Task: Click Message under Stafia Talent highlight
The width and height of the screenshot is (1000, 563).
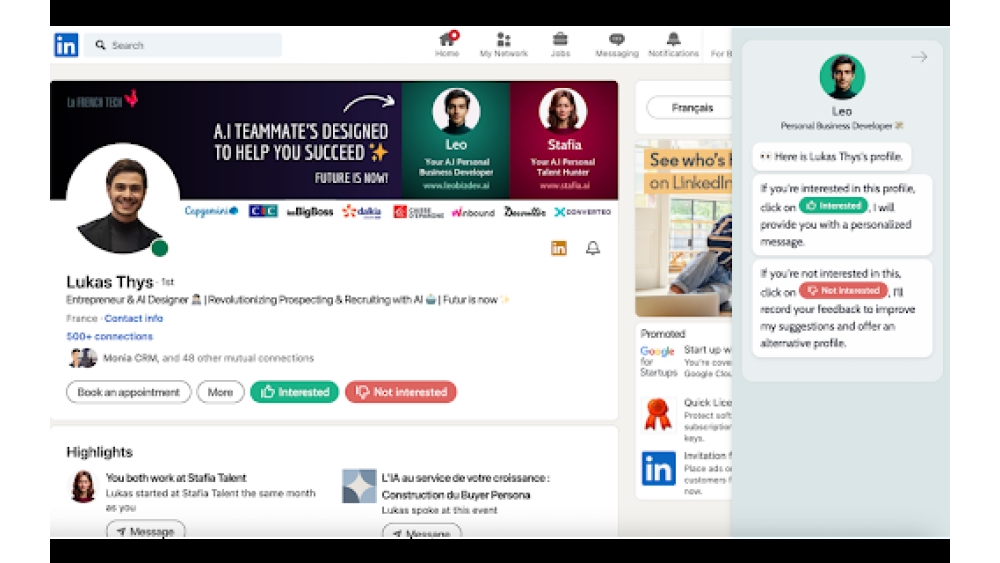Action: (x=146, y=530)
